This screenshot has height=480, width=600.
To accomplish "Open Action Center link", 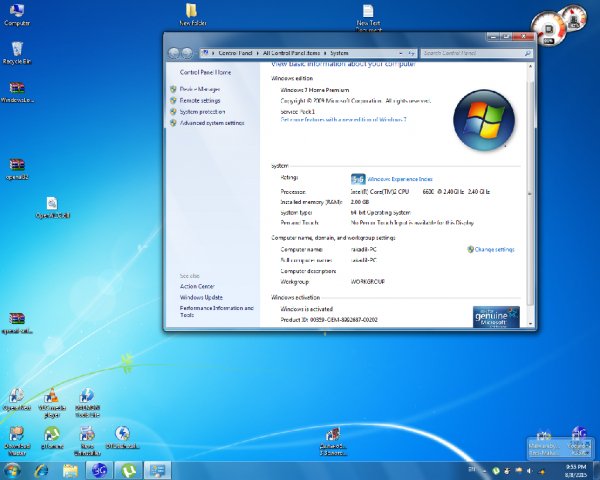I will point(197,286).
